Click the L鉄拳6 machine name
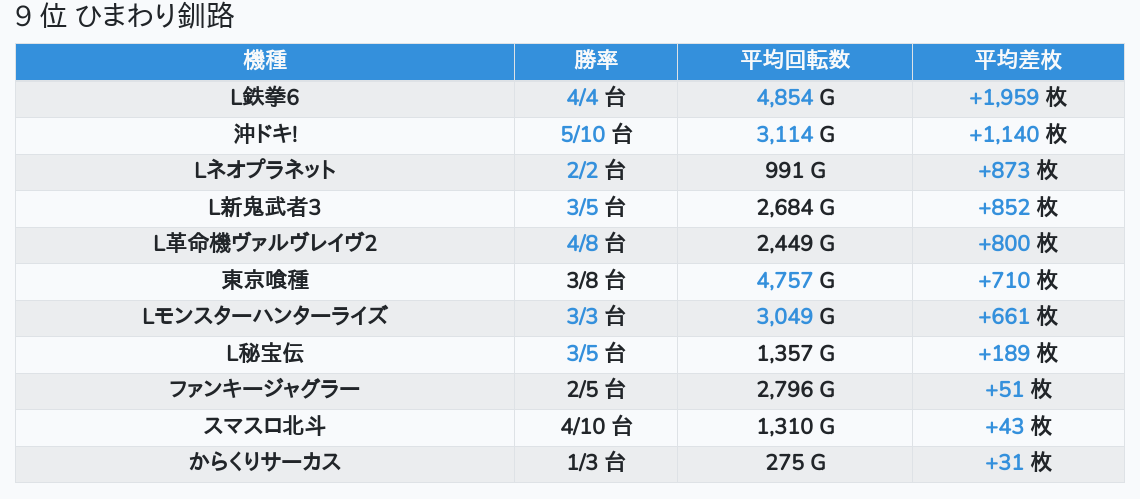1140x499 pixels. pyautogui.click(x=265, y=98)
